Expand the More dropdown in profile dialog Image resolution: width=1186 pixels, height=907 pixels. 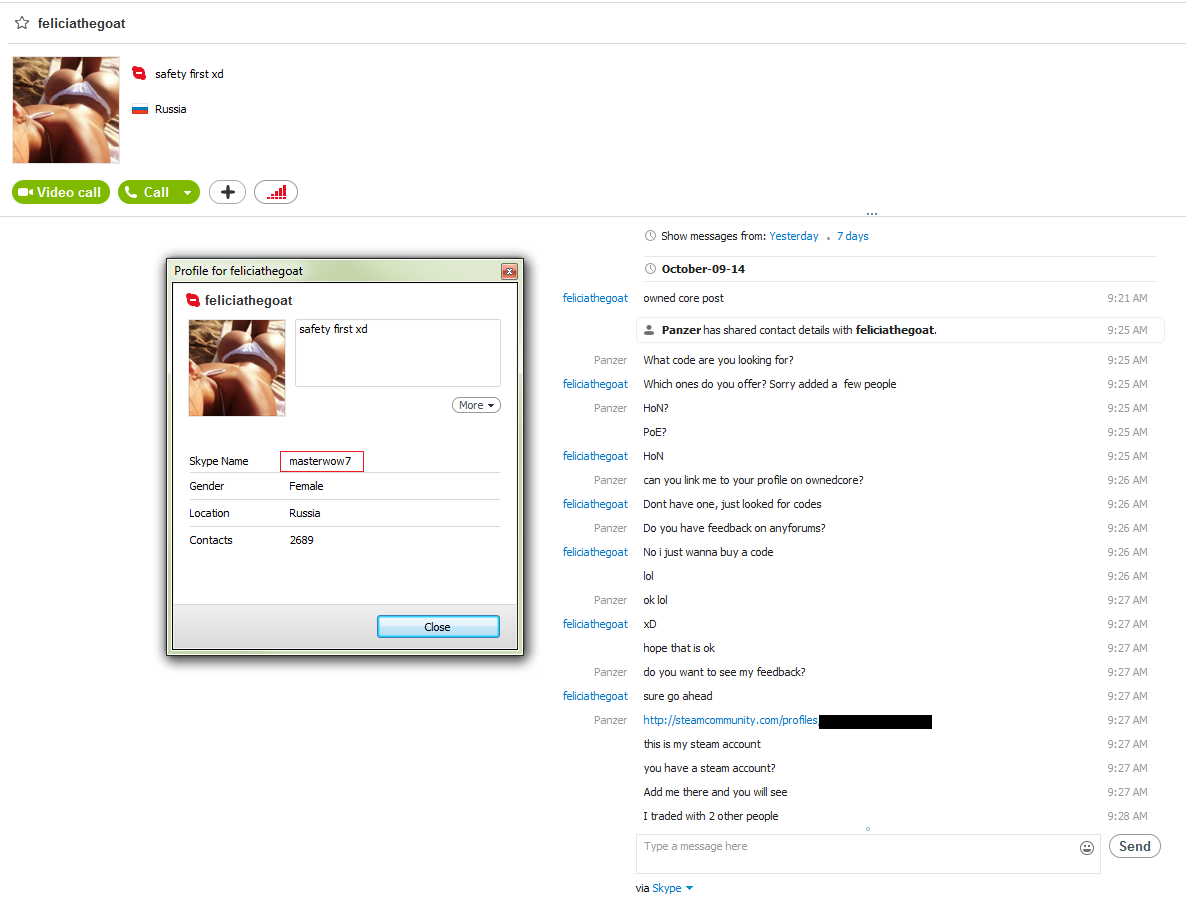477,405
